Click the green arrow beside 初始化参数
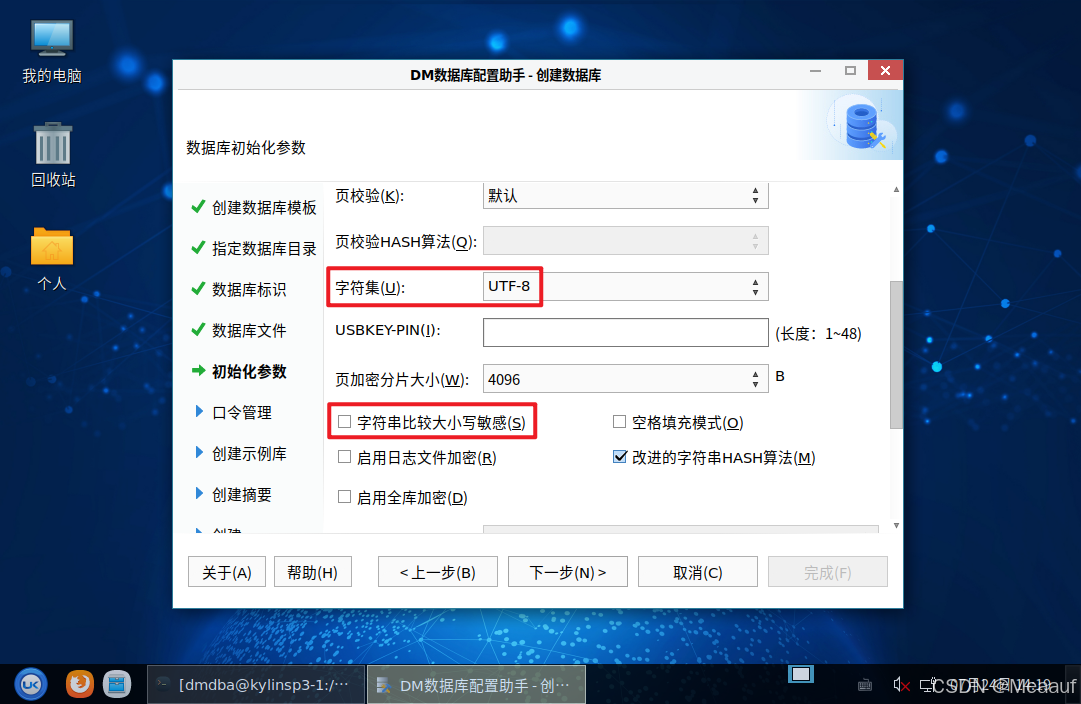The image size is (1081, 704). [x=199, y=370]
